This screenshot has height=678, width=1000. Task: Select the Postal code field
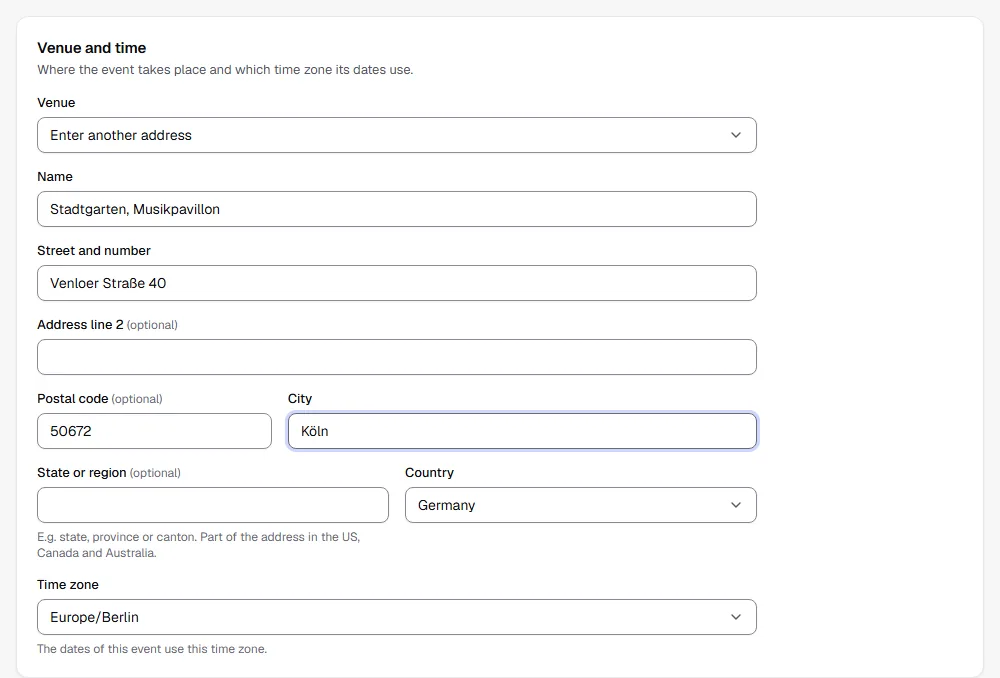point(154,431)
